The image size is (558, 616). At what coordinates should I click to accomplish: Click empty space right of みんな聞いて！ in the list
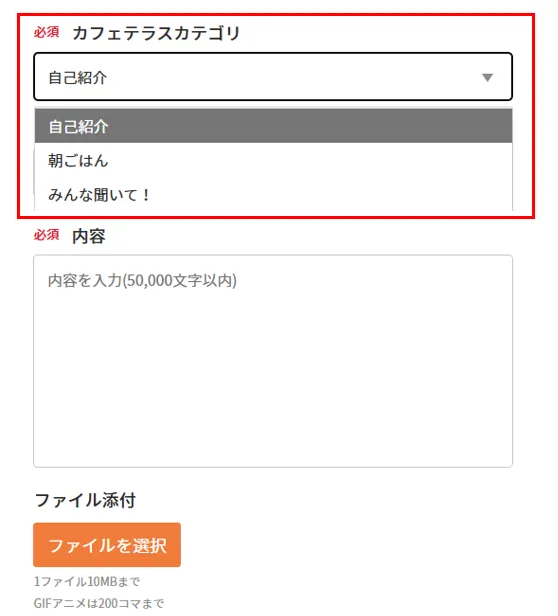[x=332, y=194]
